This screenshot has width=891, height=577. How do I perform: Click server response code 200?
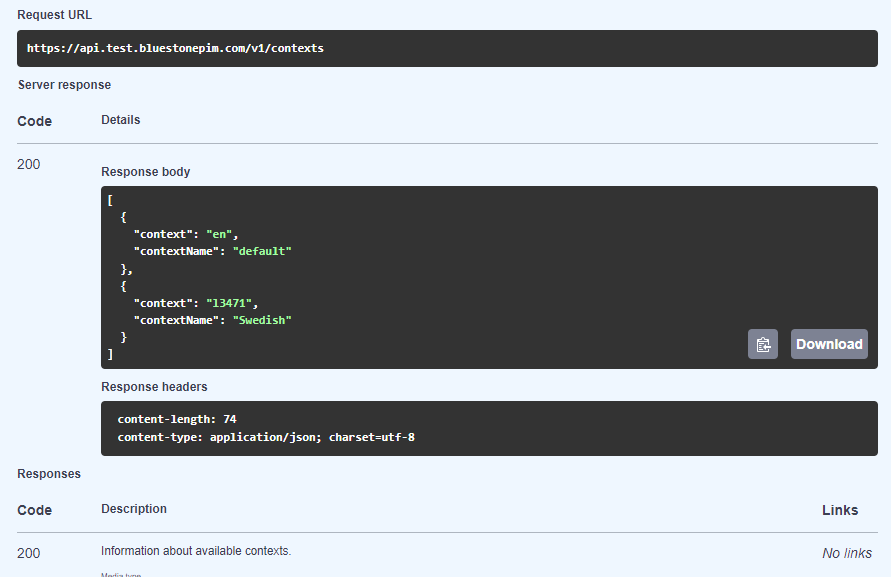click(28, 164)
